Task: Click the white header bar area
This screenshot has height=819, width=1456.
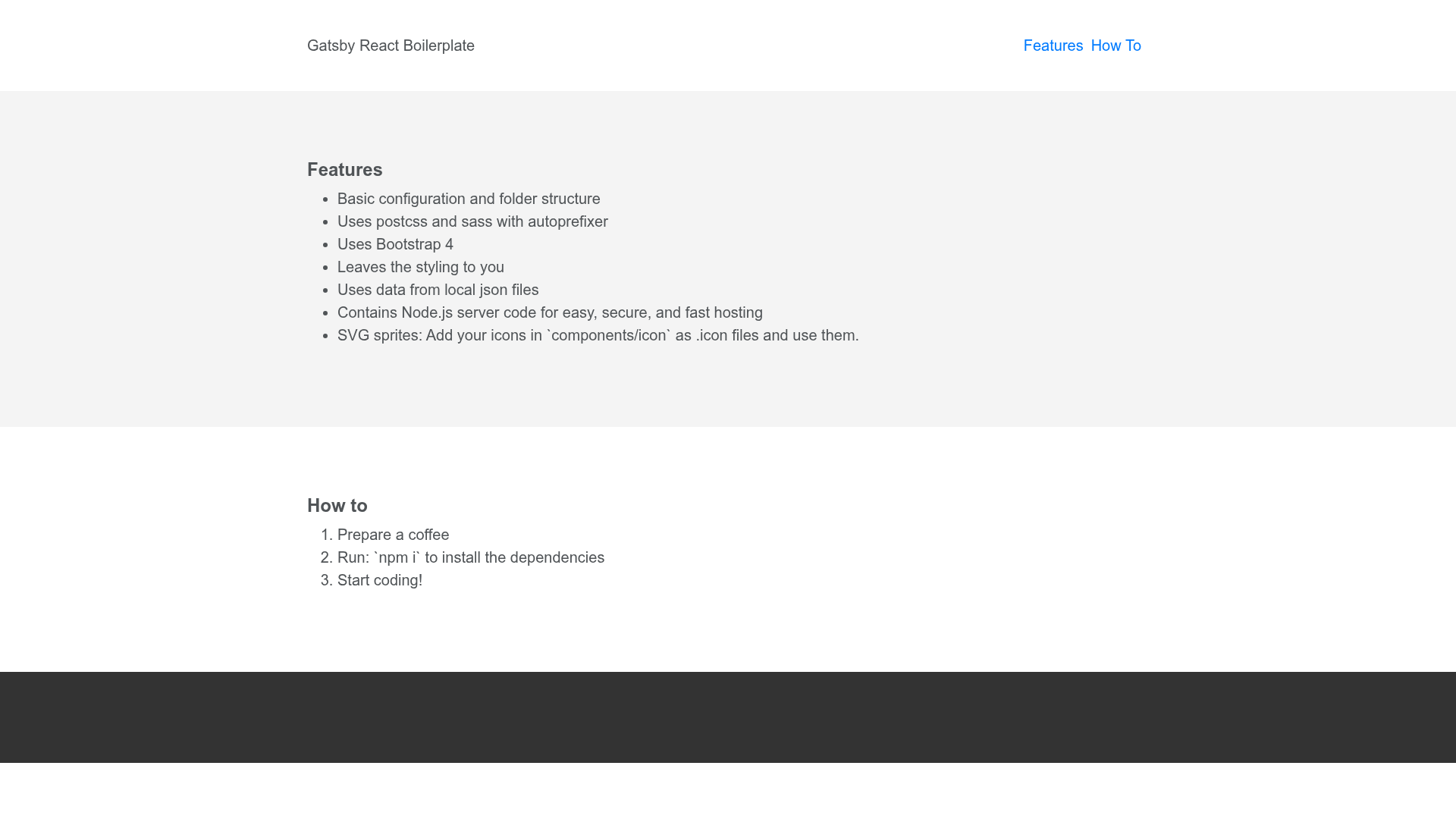Action: coord(728,45)
